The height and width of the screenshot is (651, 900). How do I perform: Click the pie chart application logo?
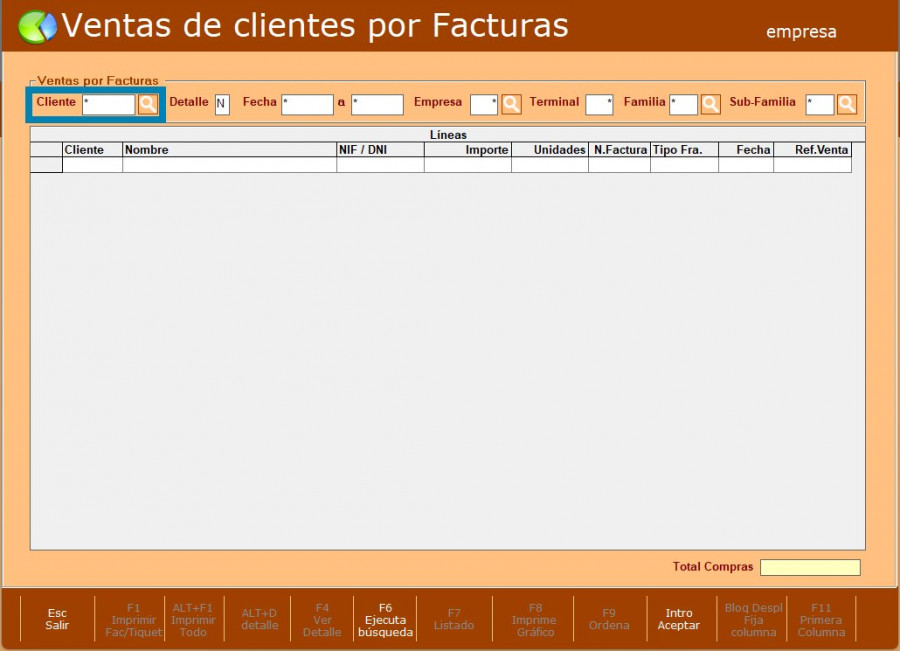click(x=38, y=27)
